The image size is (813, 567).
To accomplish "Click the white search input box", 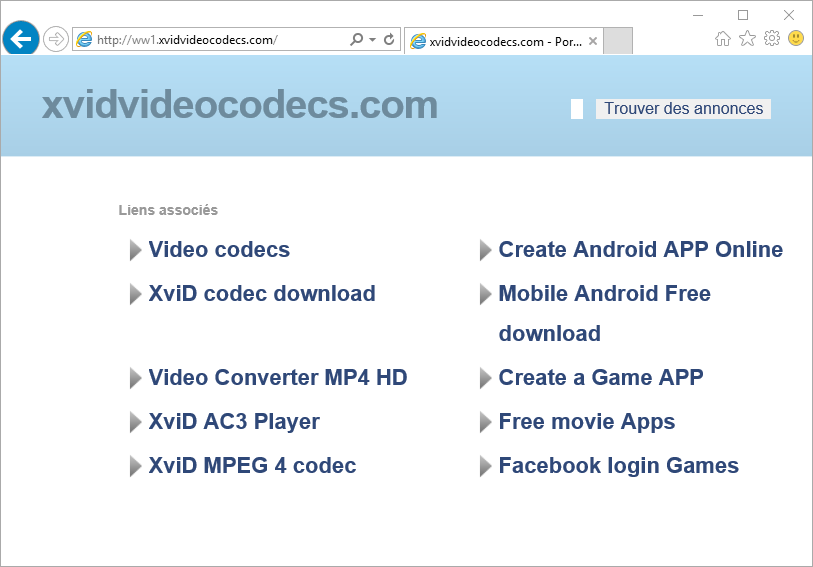I will point(577,109).
